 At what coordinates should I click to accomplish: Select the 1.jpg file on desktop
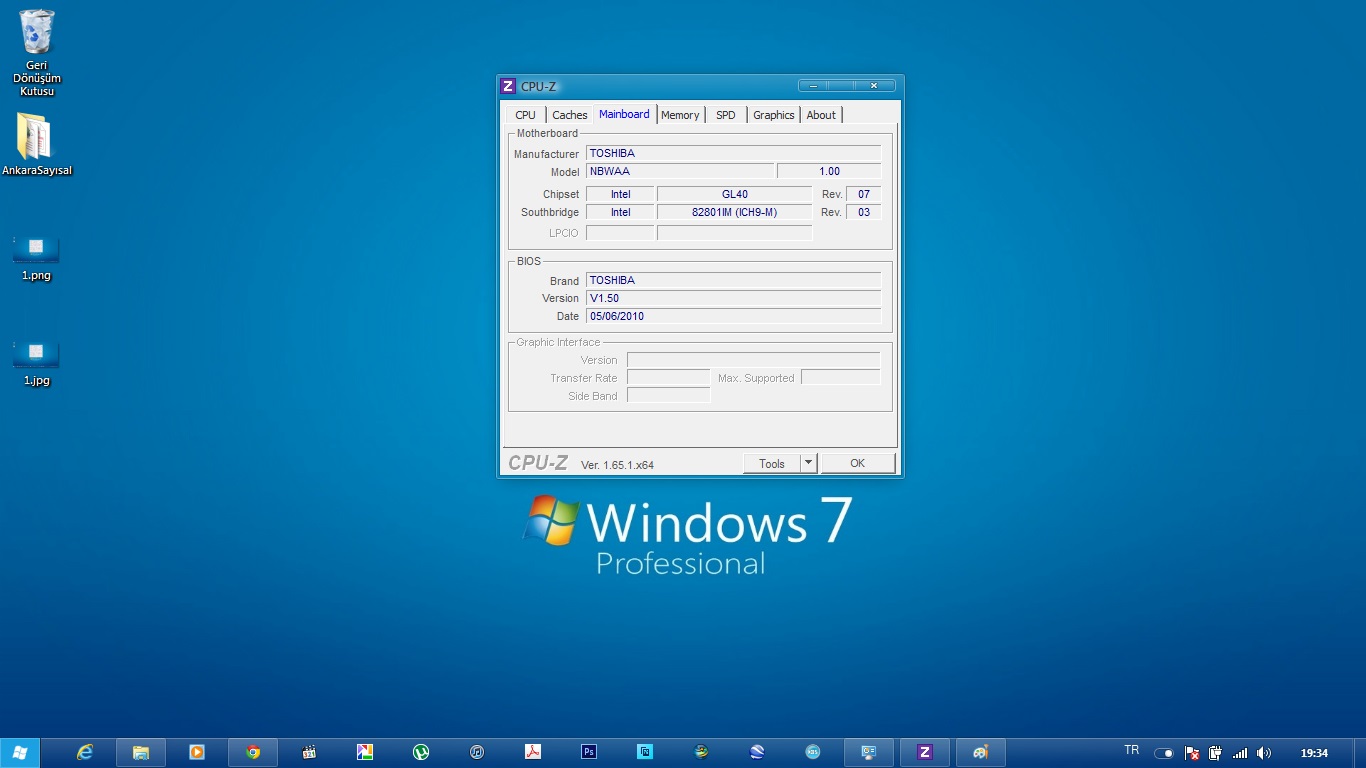(x=36, y=364)
